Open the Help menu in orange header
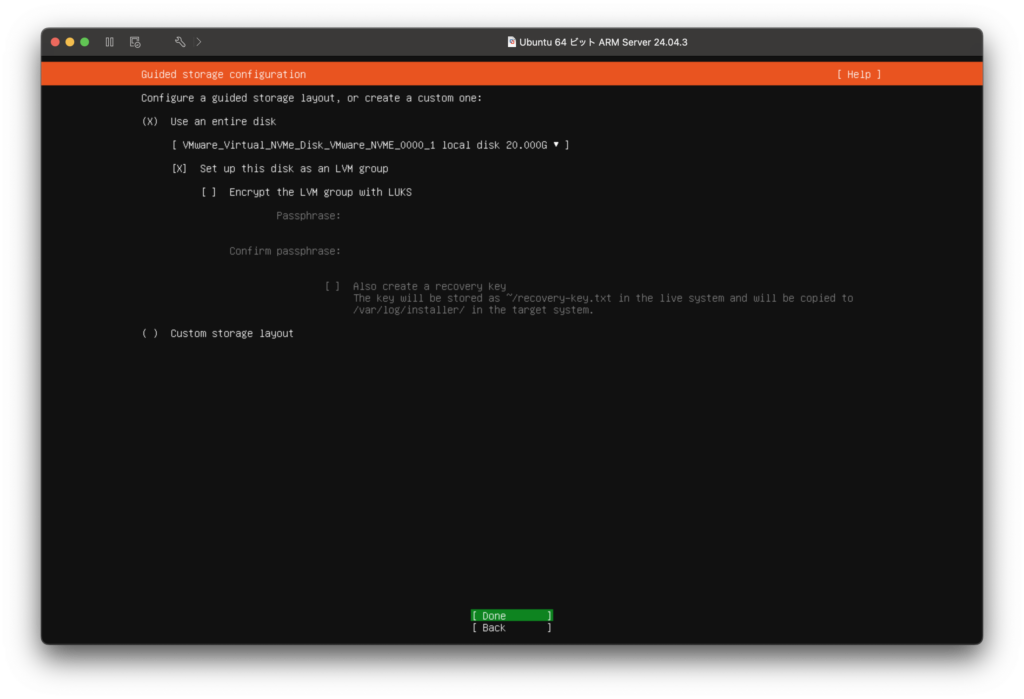 tap(859, 74)
